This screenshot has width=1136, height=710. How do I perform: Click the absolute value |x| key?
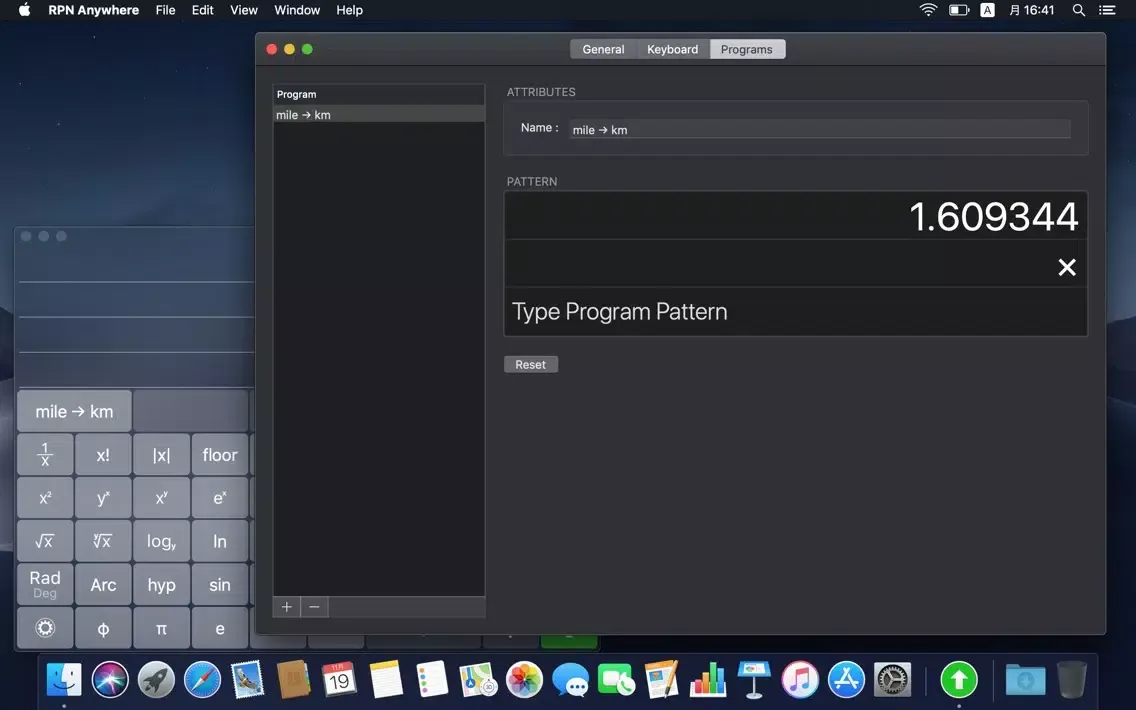pos(162,454)
